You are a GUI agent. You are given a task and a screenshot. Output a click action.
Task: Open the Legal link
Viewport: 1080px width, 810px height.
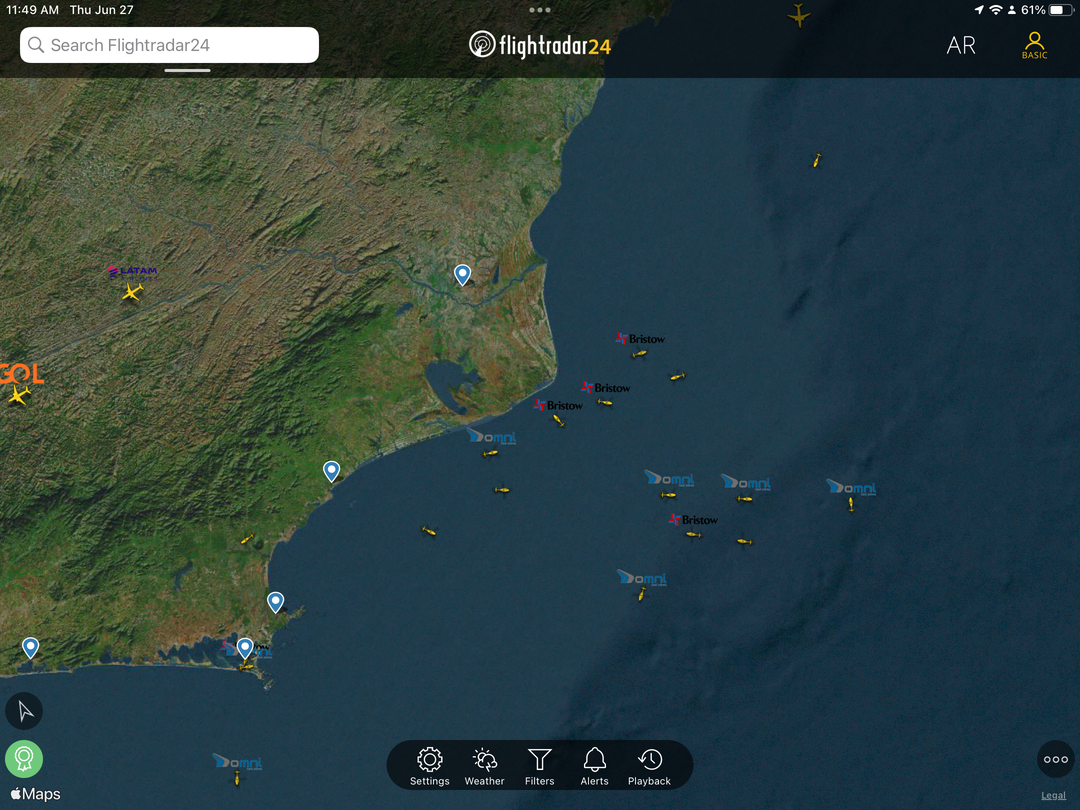[x=1053, y=796]
